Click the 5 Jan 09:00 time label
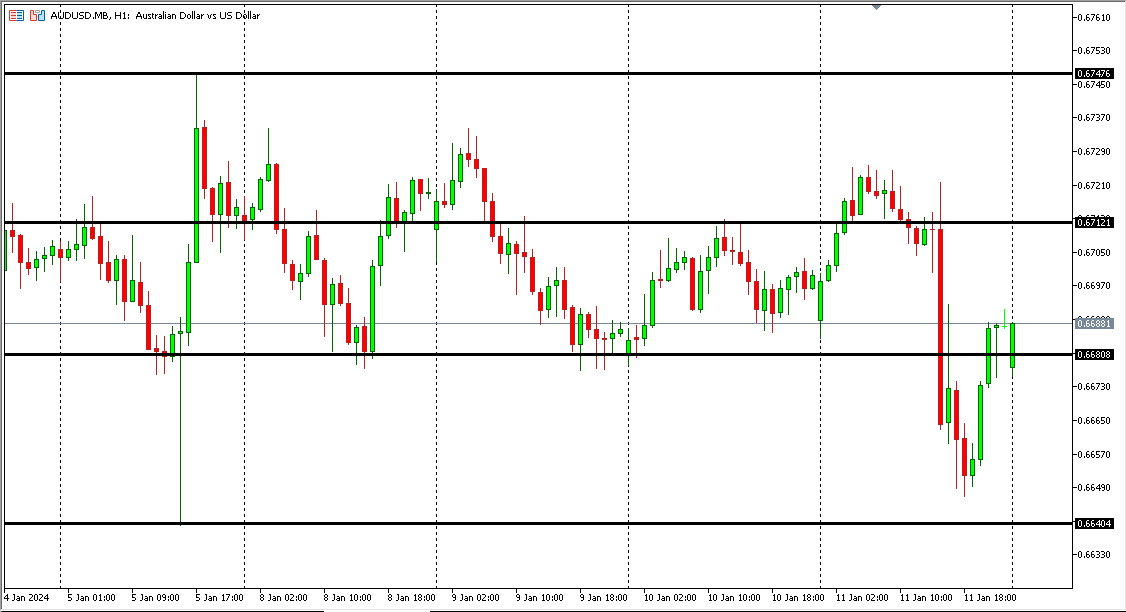 click(x=155, y=598)
